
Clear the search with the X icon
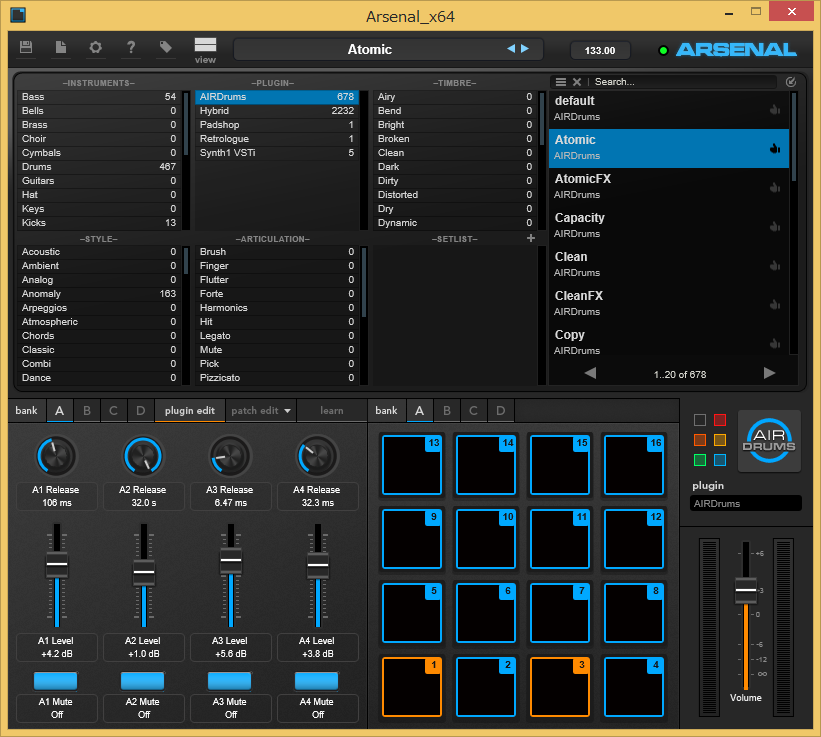click(577, 82)
